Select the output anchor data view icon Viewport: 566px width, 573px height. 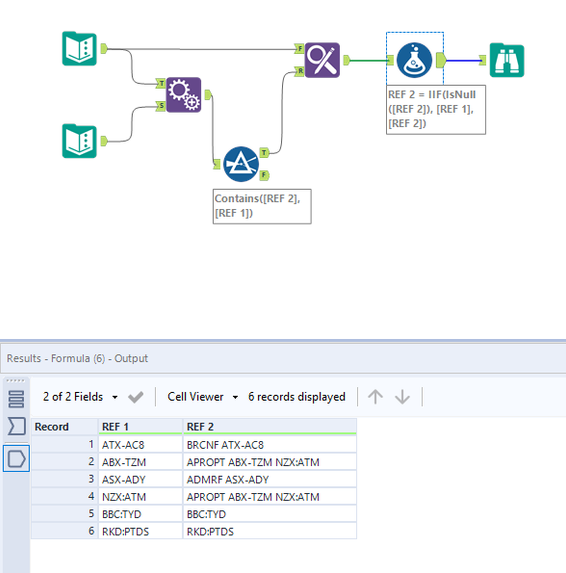pyautogui.click(x=16, y=459)
